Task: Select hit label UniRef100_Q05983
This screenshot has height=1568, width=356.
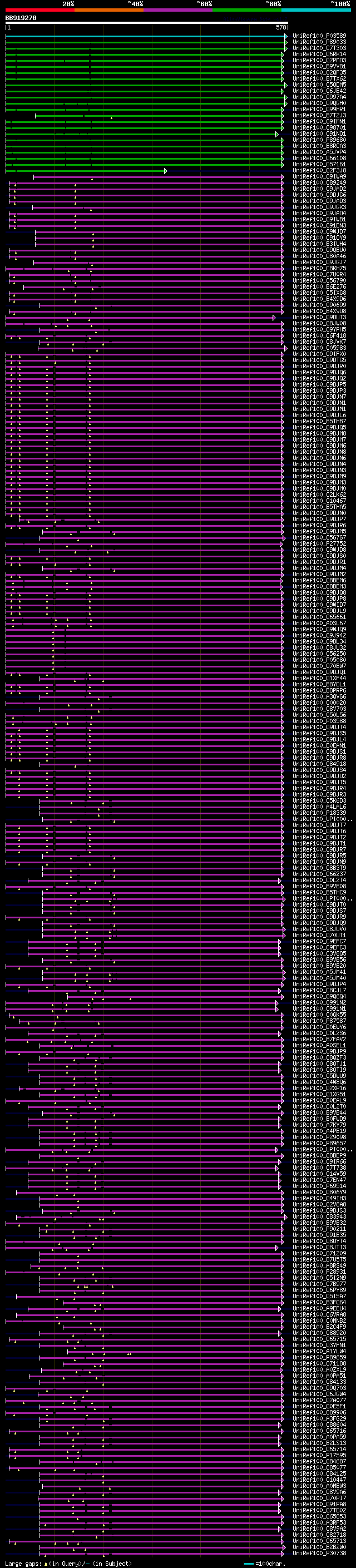Action: (319, 348)
